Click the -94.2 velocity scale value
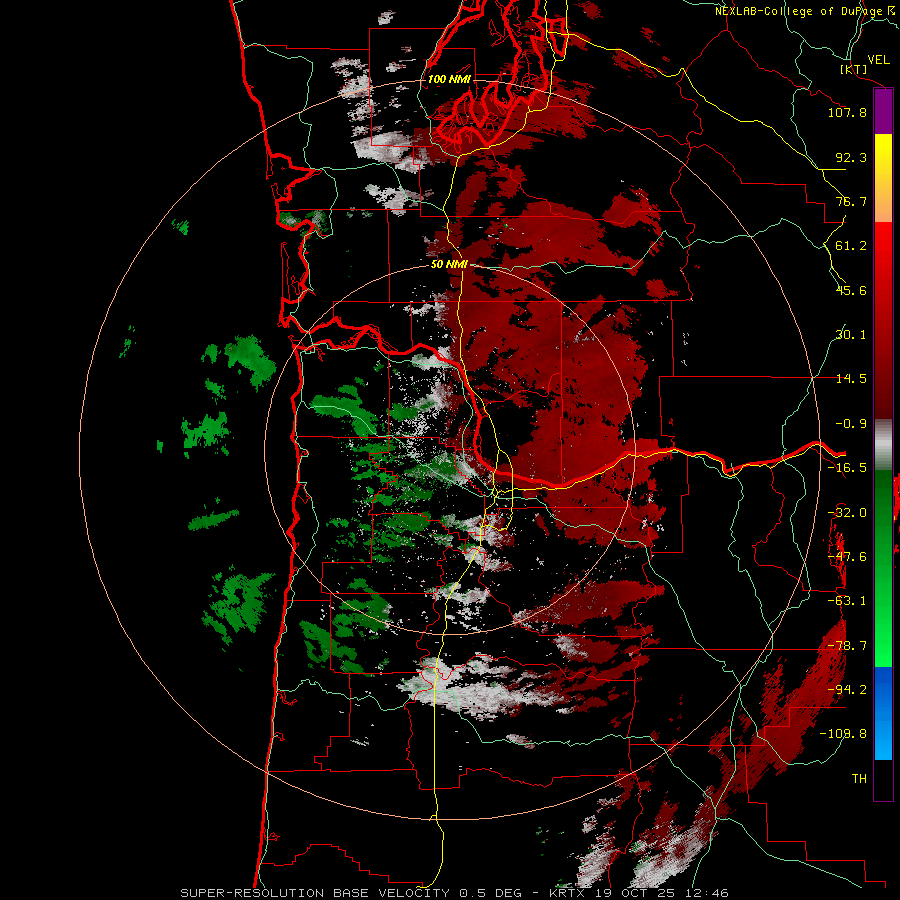The image size is (900, 900). tap(847, 690)
